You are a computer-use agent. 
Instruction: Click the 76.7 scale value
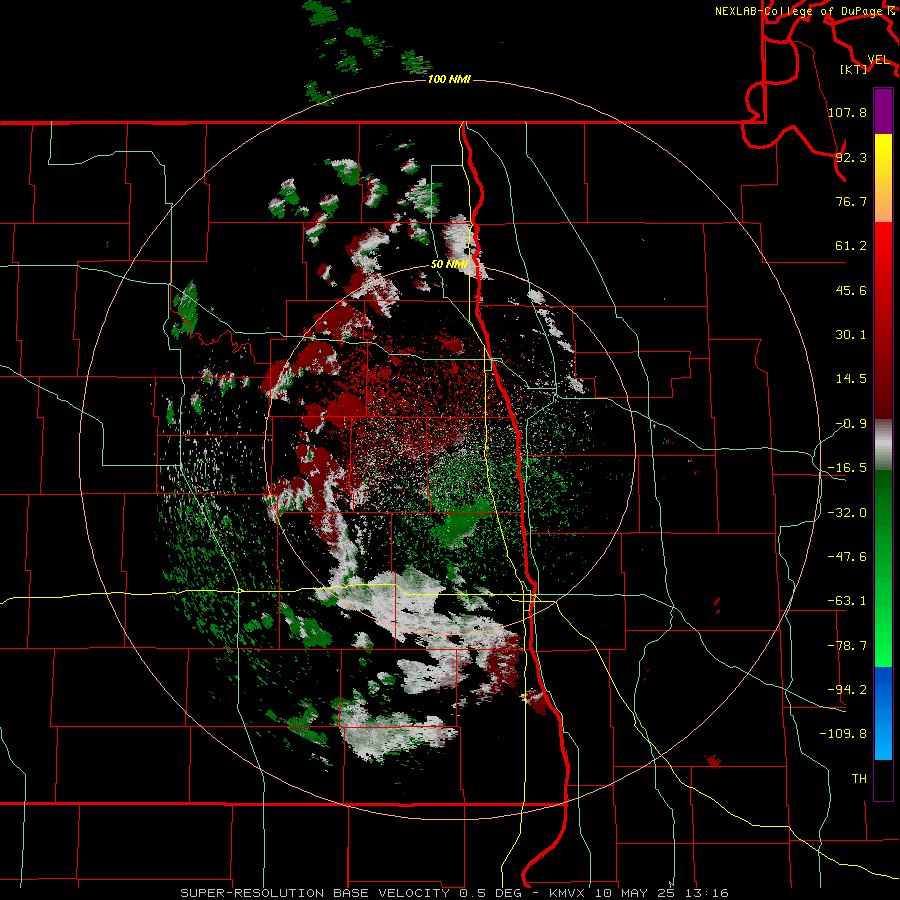[851, 201]
